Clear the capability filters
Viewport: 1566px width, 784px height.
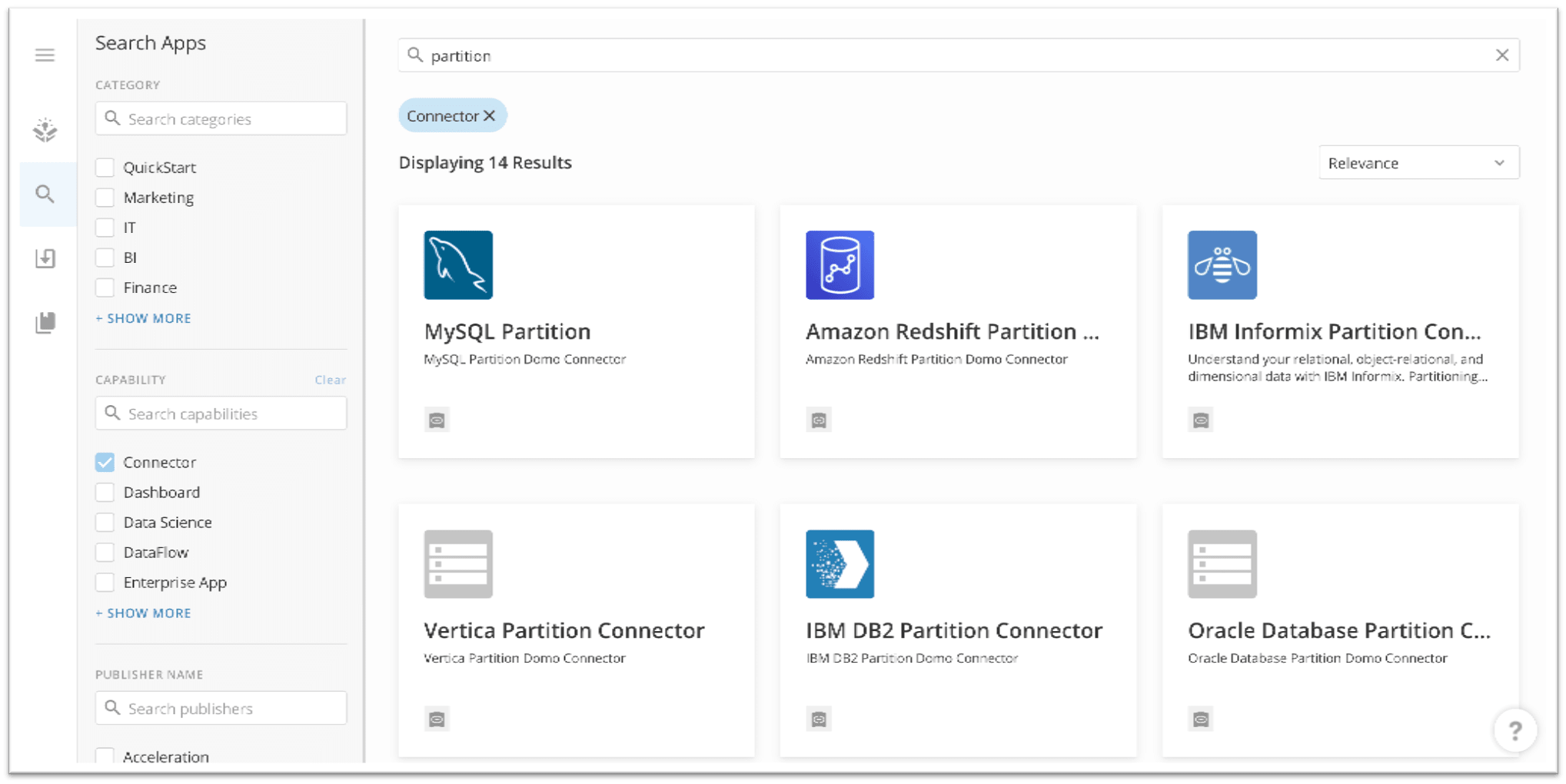coord(331,380)
